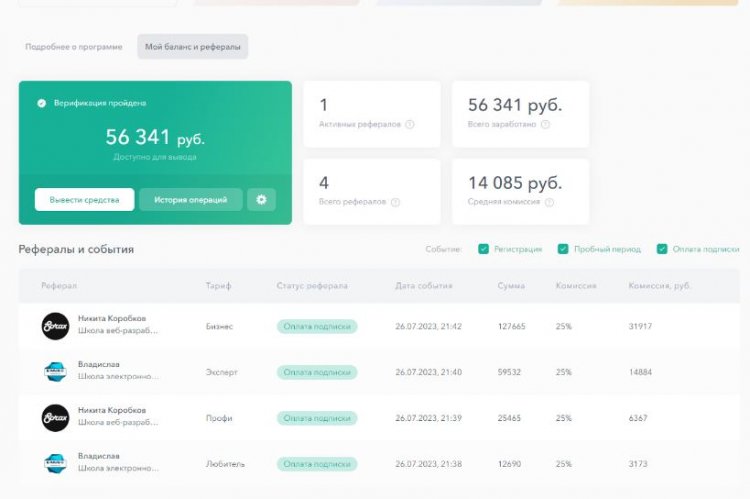Select Мой баланс и рефералы tab
This screenshot has width=750, height=499.
pos(193,47)
